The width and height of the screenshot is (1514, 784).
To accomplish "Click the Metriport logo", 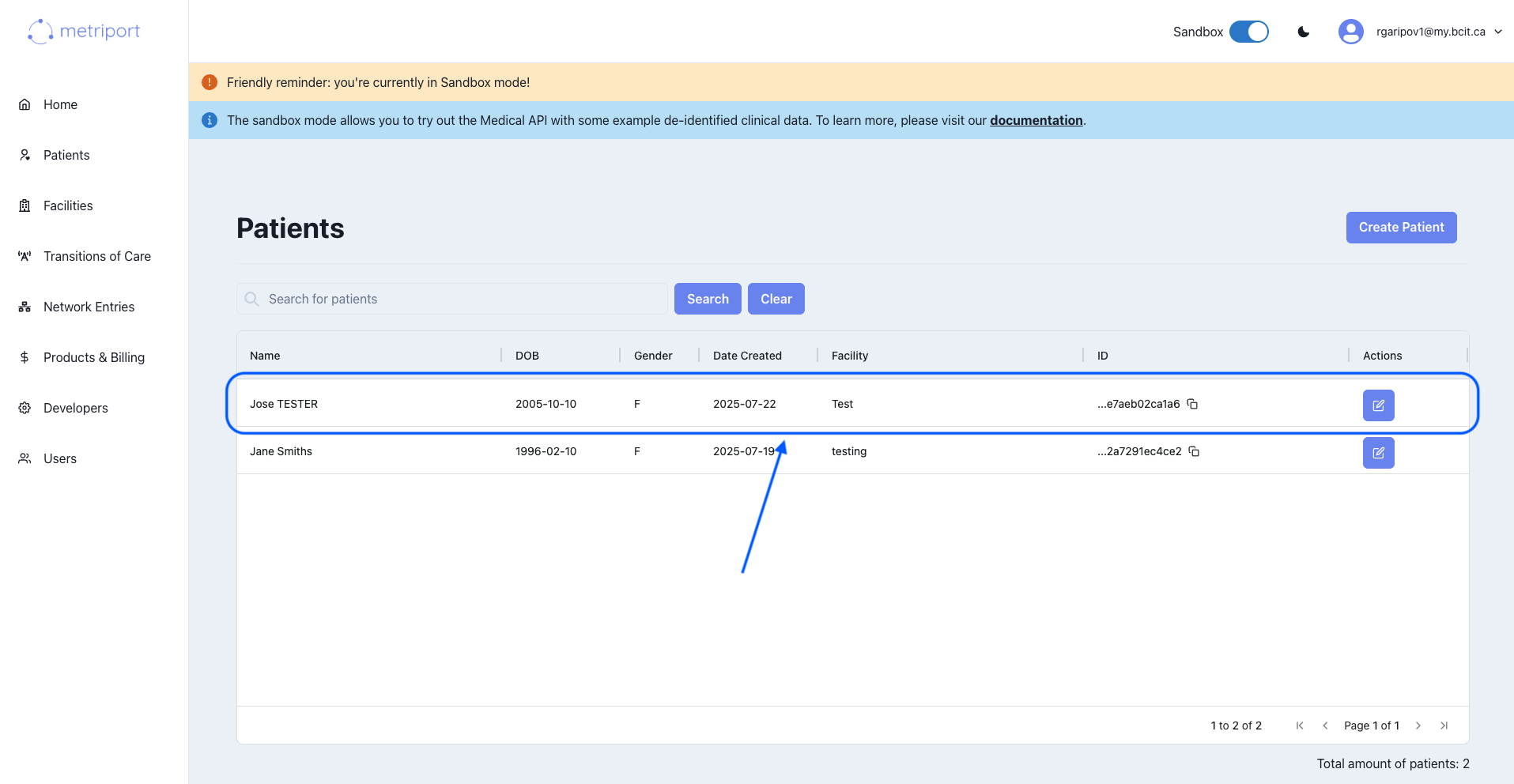I will pos(82,32).
